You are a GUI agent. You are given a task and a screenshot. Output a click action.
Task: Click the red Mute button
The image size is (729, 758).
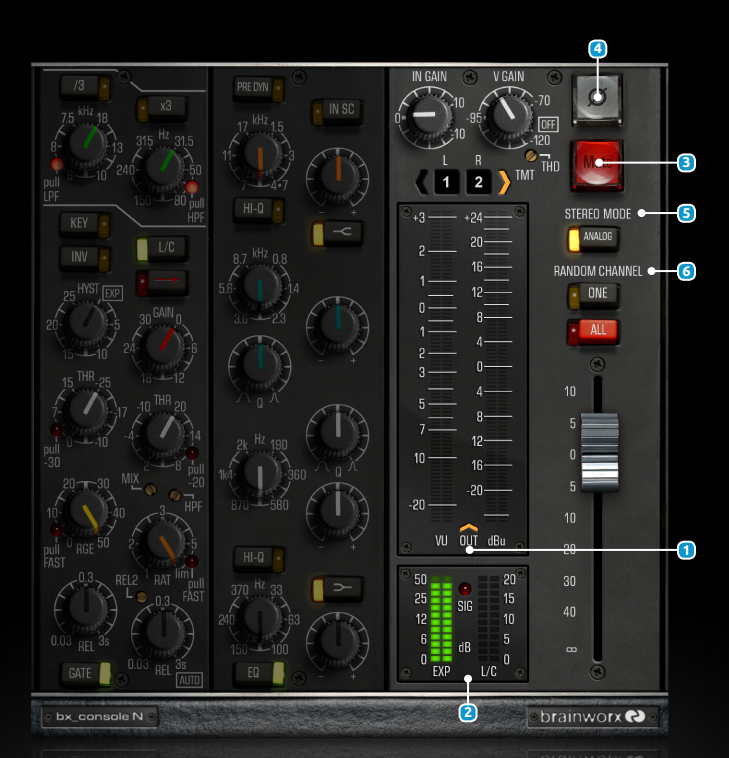[x=597, y=165]
